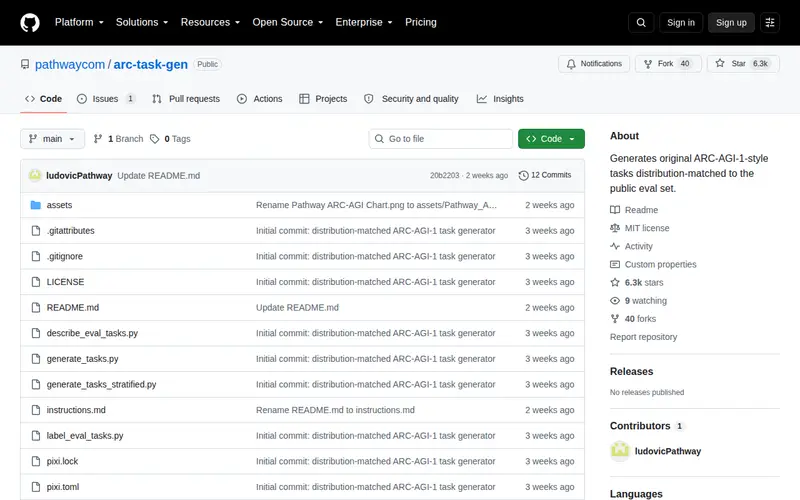The width and height of the screenshot is (800, 500).
Task: Open the Releases section heading
Action: pos(632,371)
